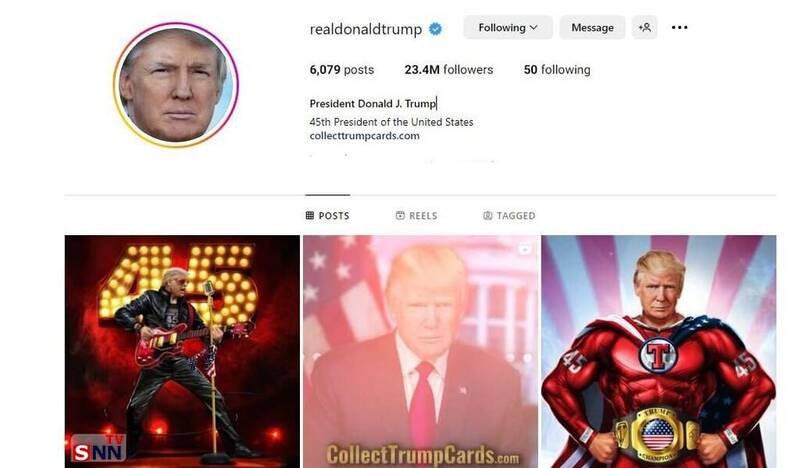Click the Message button
The width and height of the screenshot is (800, 468).
pos(592,28)
